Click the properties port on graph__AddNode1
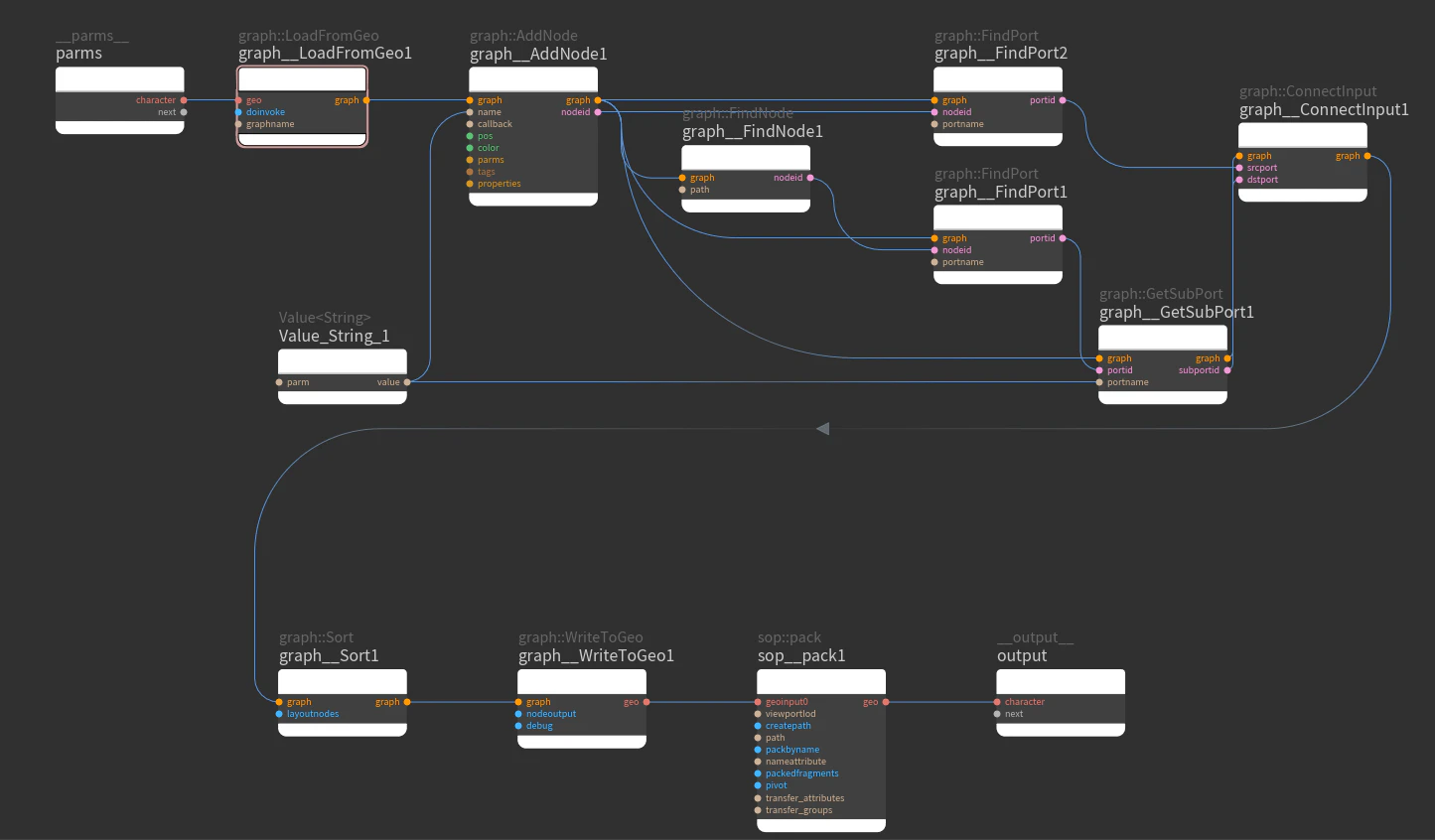The height and width of the screenshot is (840, 1435). 470,184
